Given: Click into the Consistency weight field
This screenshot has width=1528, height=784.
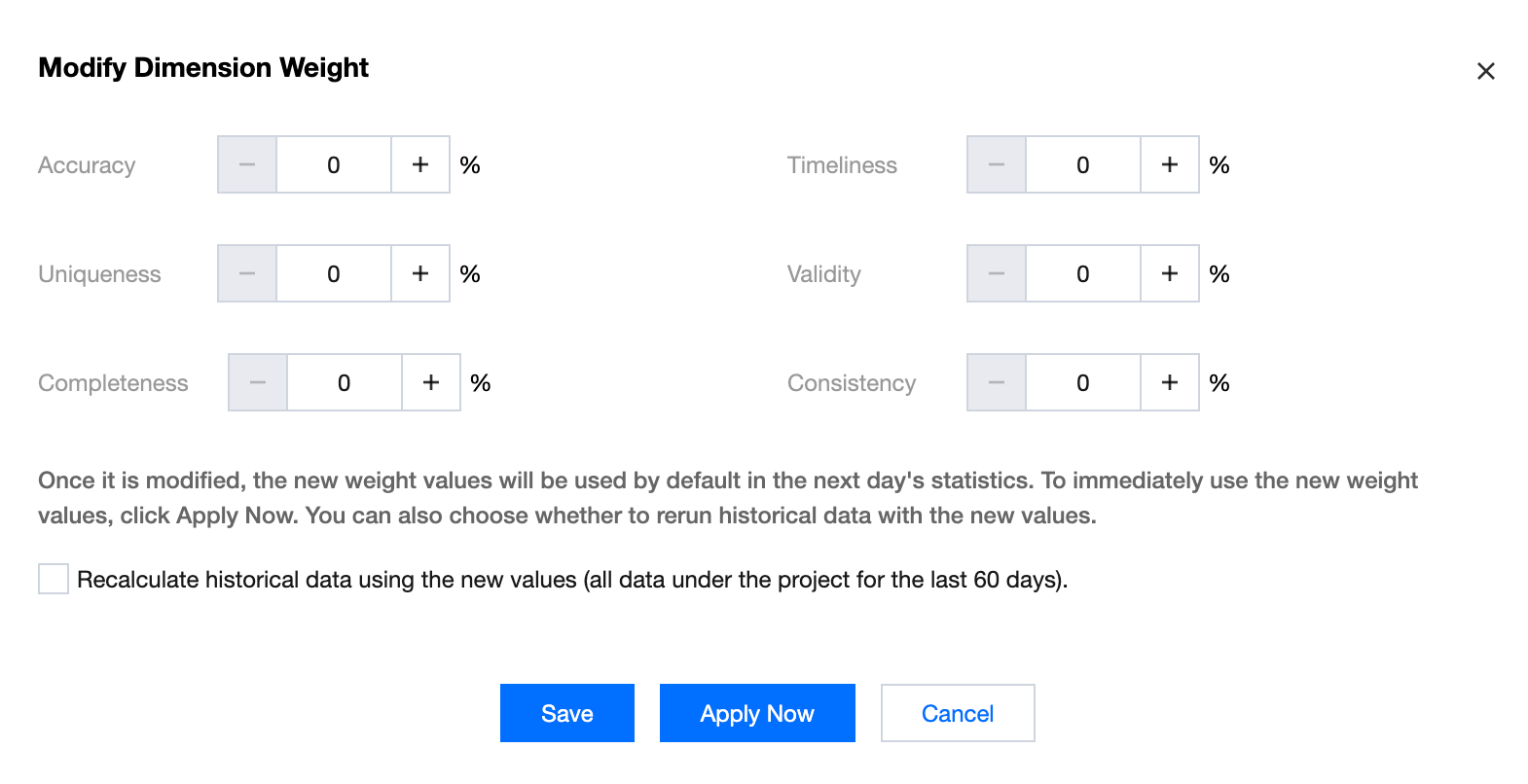Looking at the screenshot, I should (1082, 383).
